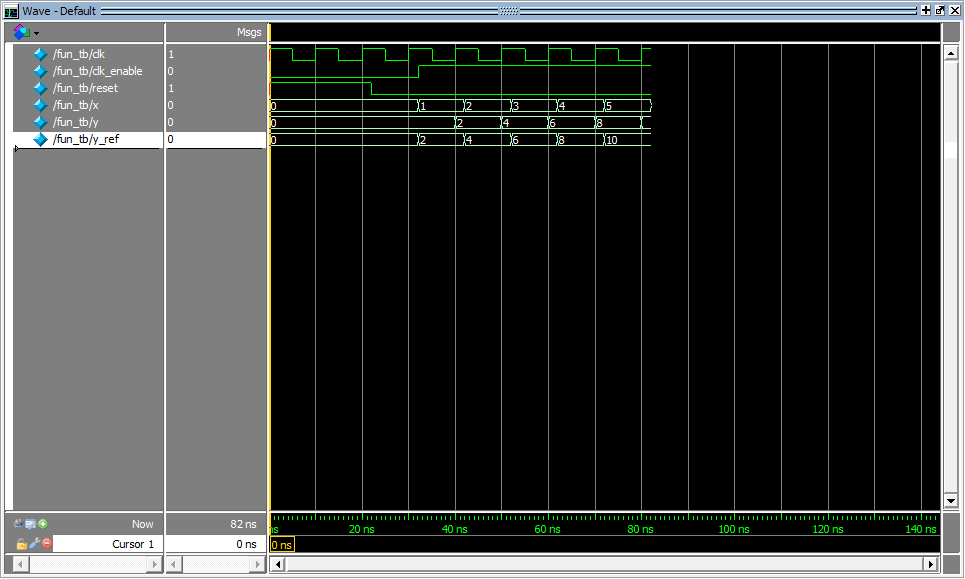Open the signal objects dropdown arrow
This screenshot has height=579, width=965.
click(36, 33)
